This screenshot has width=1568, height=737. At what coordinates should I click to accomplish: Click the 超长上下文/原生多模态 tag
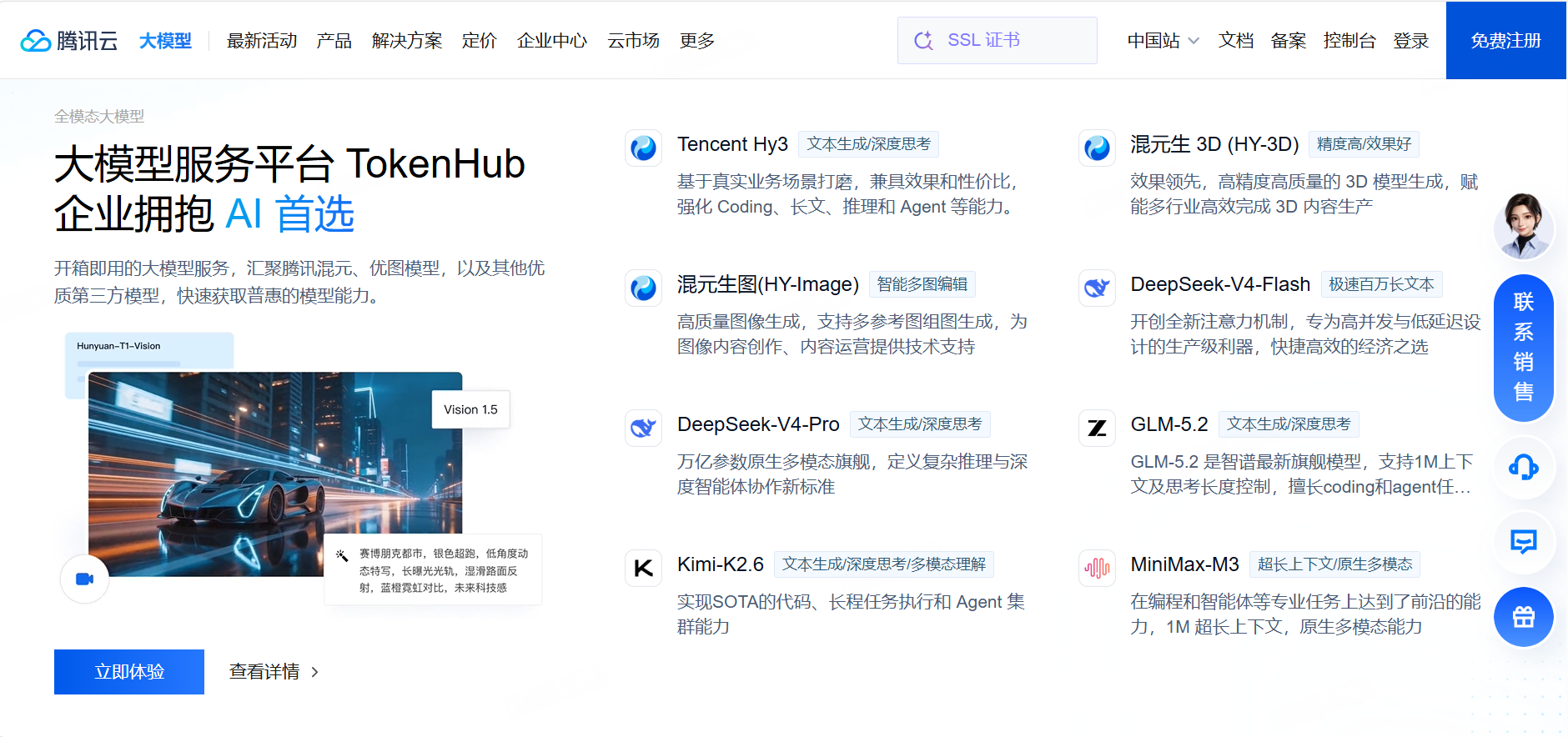(1334, 564)
